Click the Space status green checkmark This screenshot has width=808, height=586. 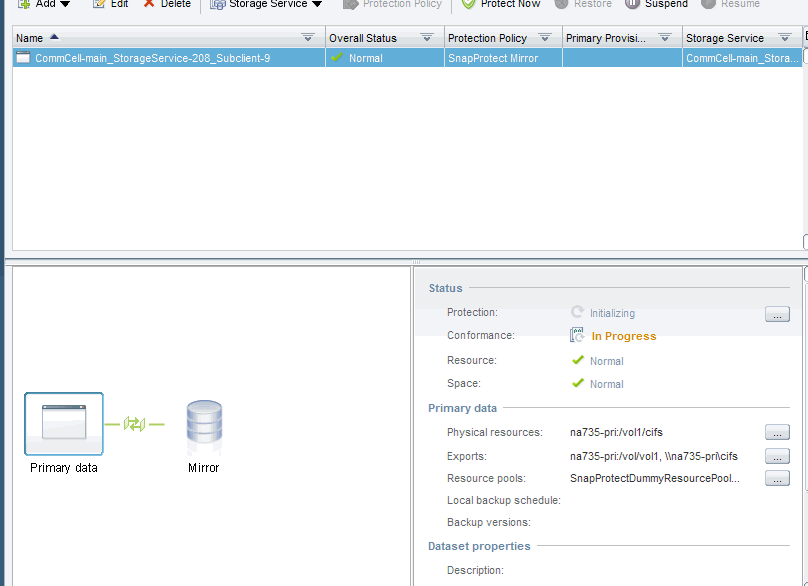coord(577,383)
